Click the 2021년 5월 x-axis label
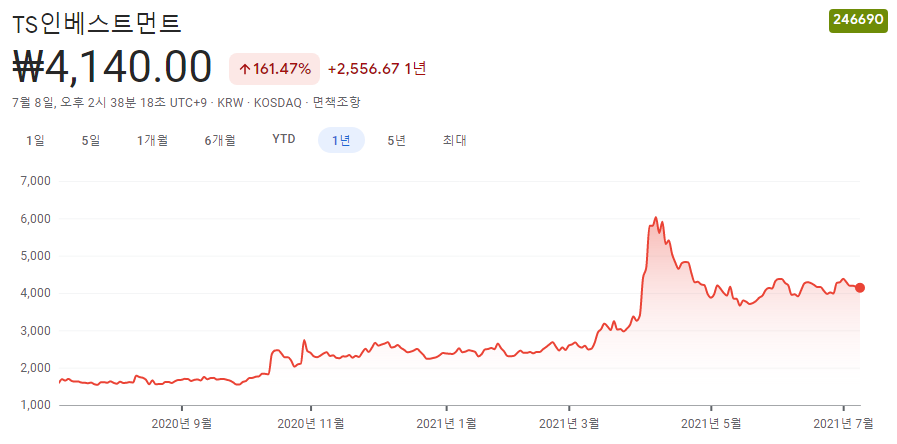 [x=711, y=424]
